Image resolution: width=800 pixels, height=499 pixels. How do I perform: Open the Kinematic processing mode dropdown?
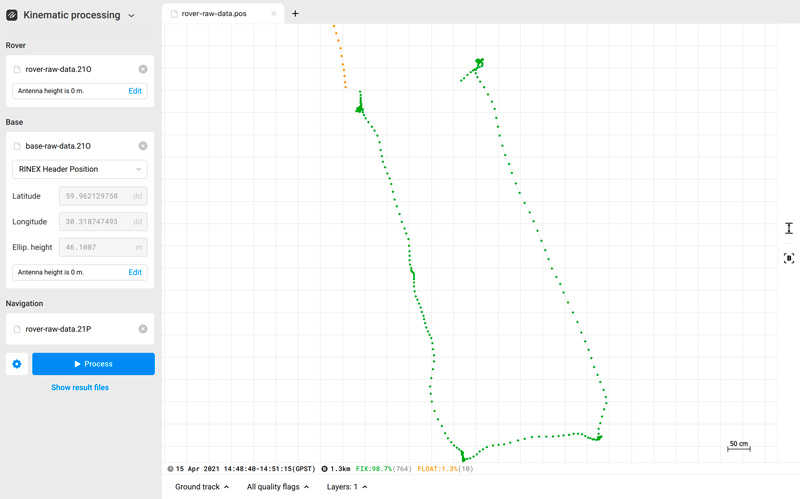point(131,16)
